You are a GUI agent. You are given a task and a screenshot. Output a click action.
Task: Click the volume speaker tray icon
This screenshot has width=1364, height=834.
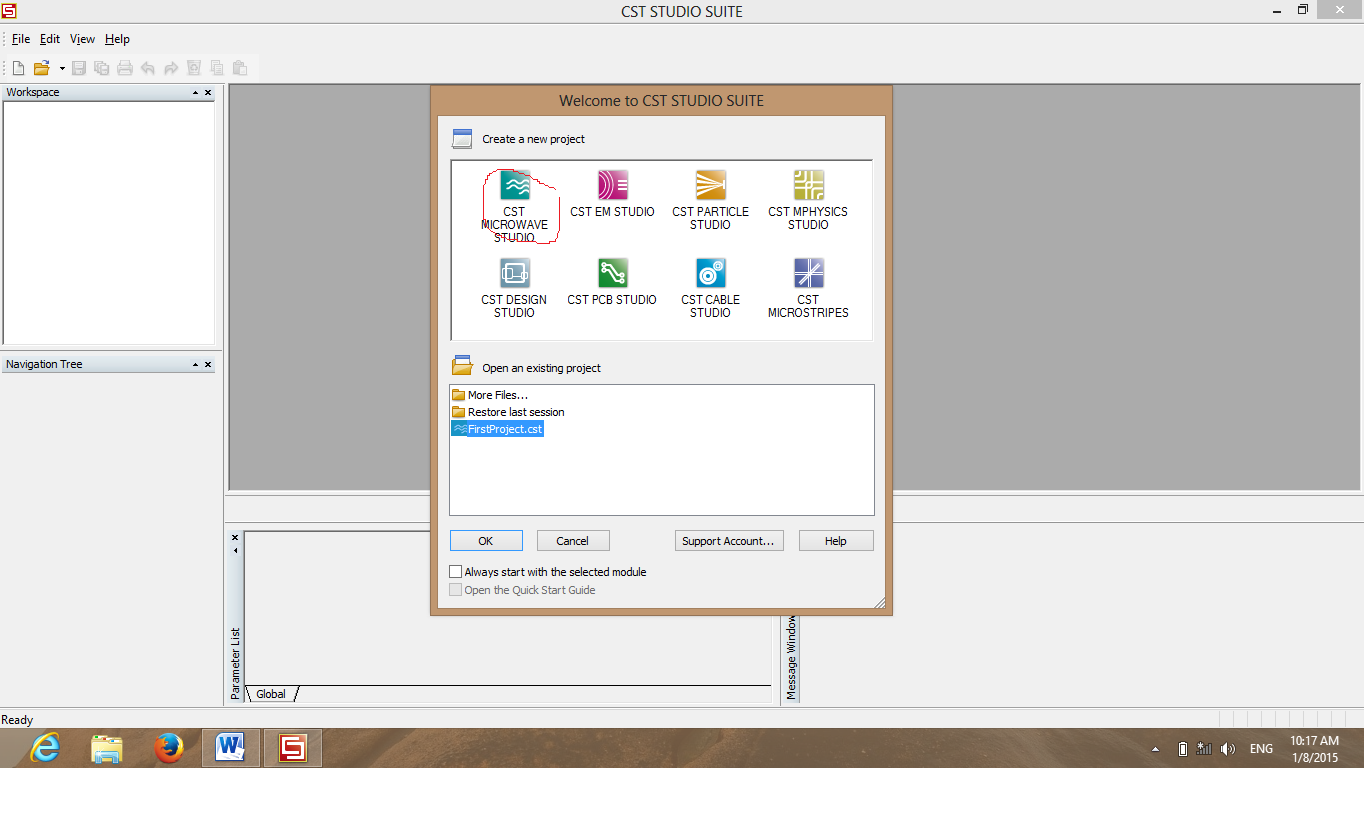point(1228,749)
